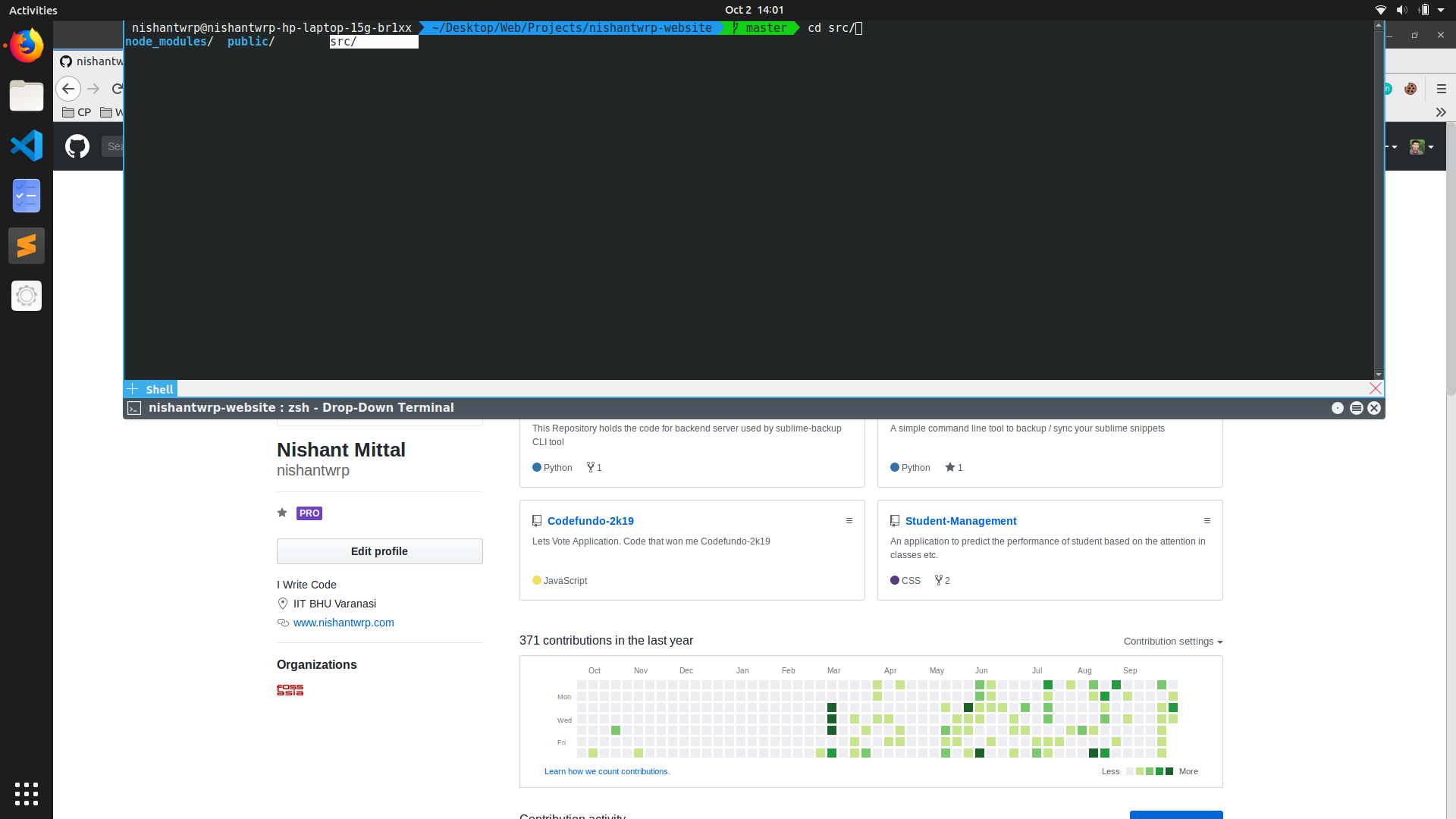Screen dimensions: 1456x819
Task: Add a new shell tab plus icon
Action: (x=133, y=389)
